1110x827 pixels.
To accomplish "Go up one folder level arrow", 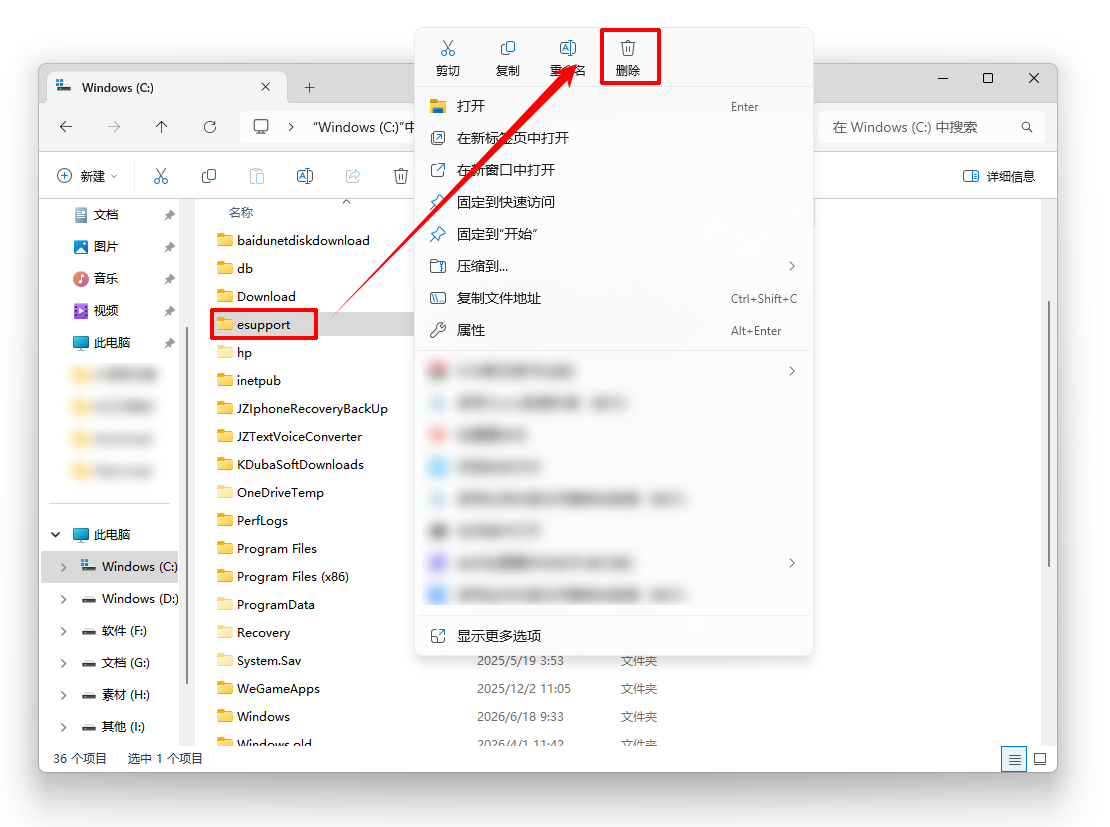I will point(161,127).
